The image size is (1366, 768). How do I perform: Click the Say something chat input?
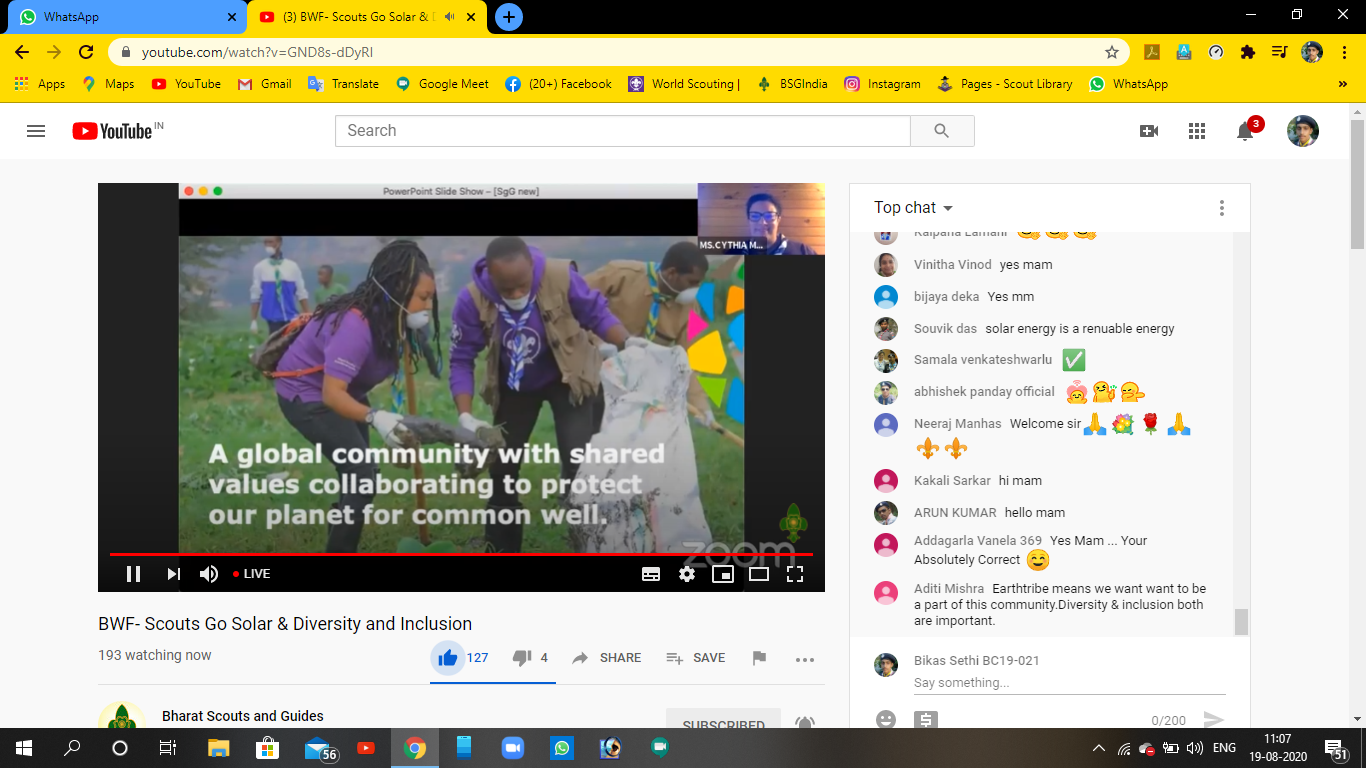(x=1068, y=683)
